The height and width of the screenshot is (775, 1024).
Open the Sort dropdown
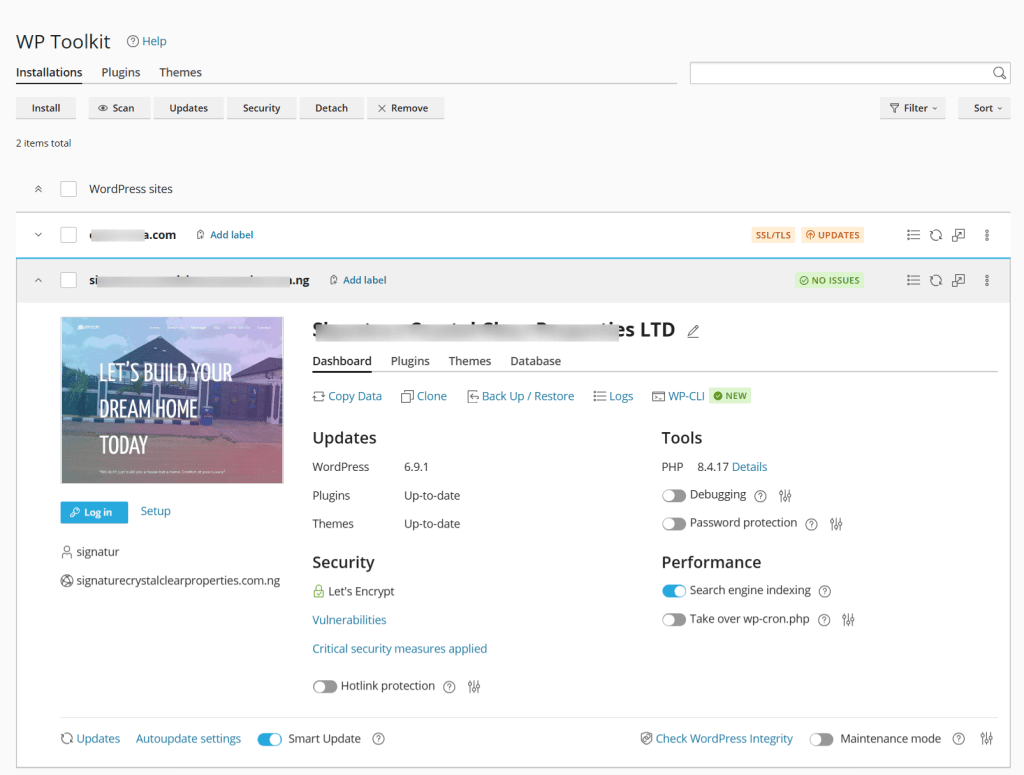click(984, 107)
